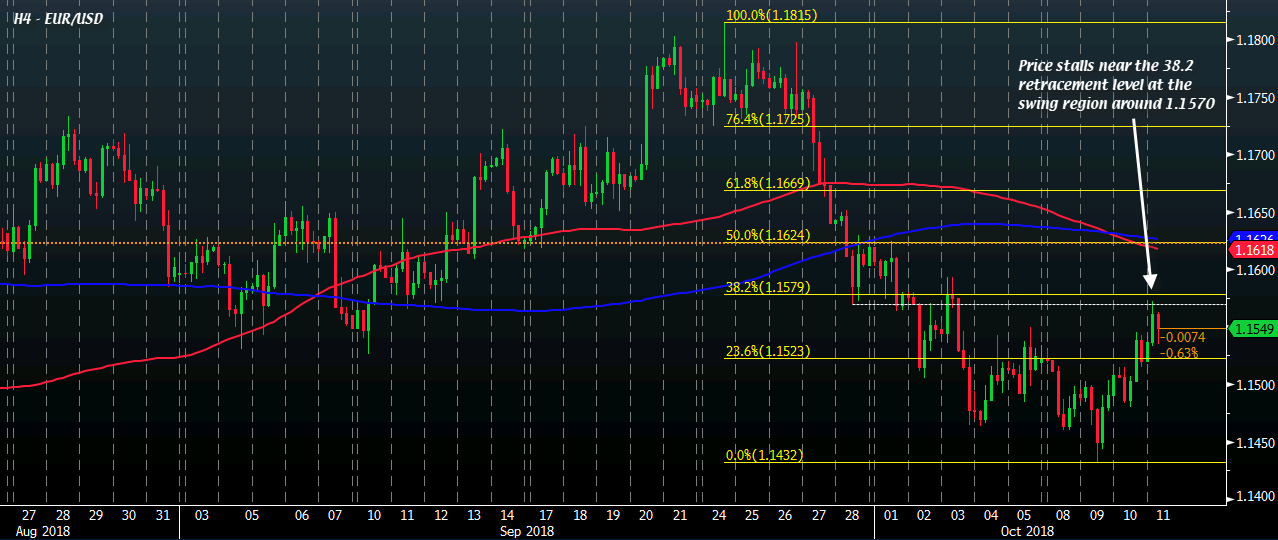Click the -0.63% percentage change readout
Screen dimensions: 1278x540
tap(1184, 352)
